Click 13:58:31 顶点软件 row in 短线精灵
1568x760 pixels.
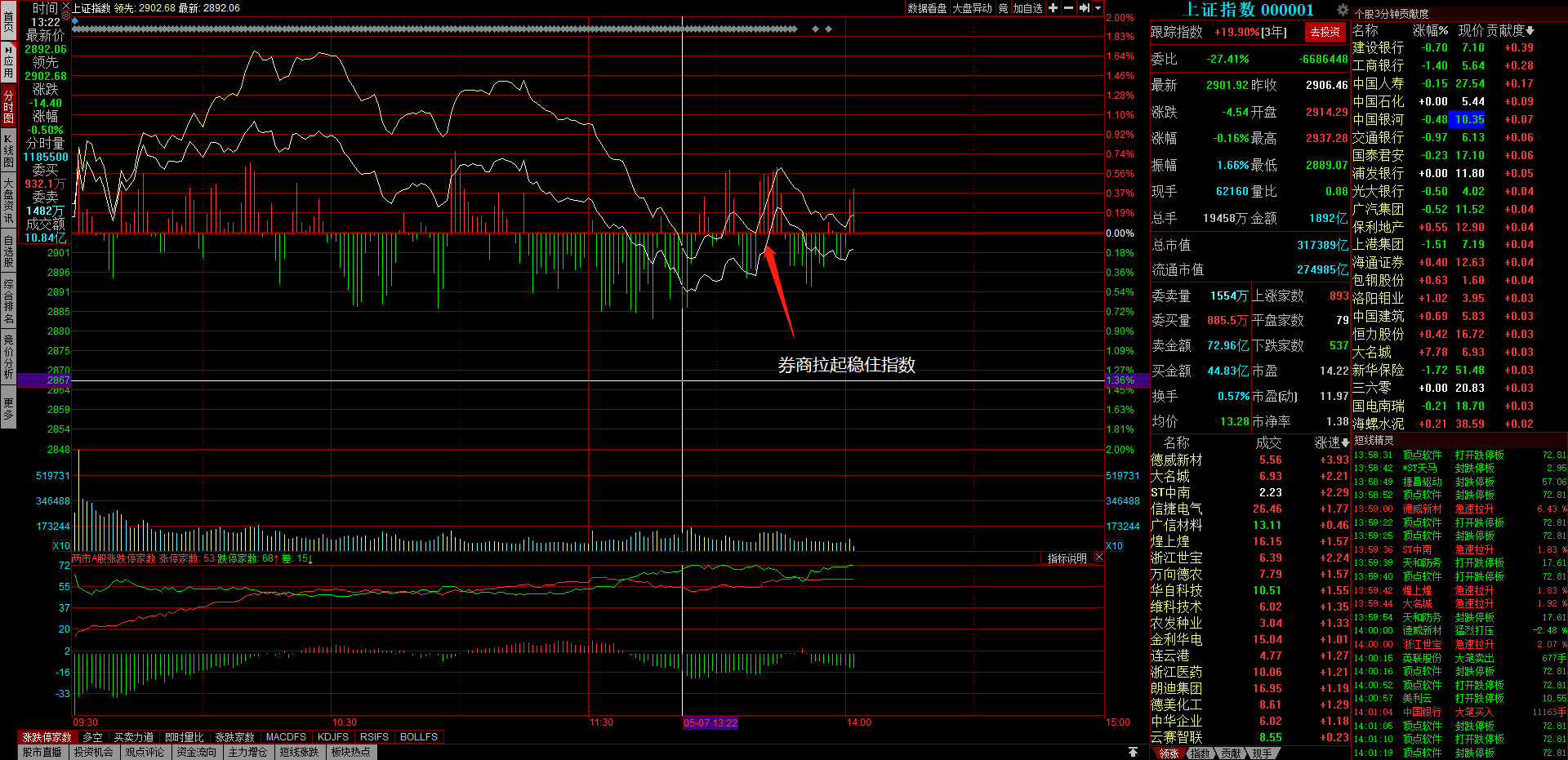1459,455
